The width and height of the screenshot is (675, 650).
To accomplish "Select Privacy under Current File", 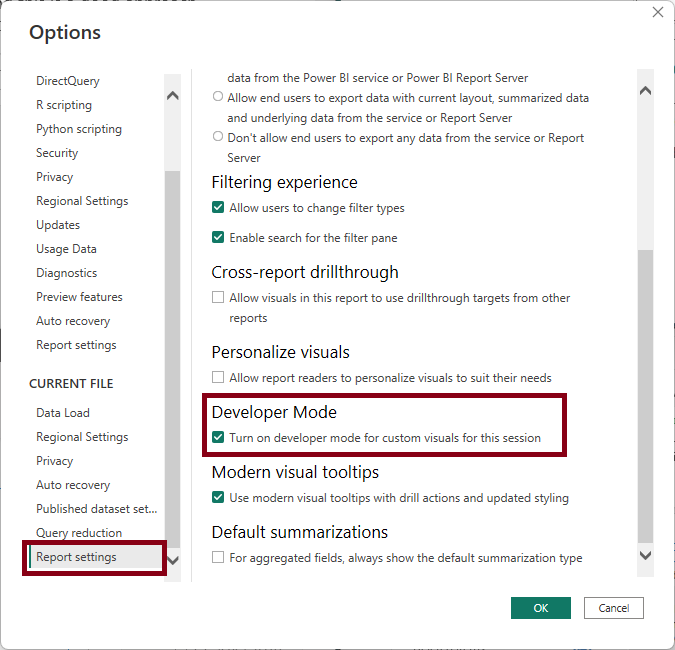I will (54, 461).
